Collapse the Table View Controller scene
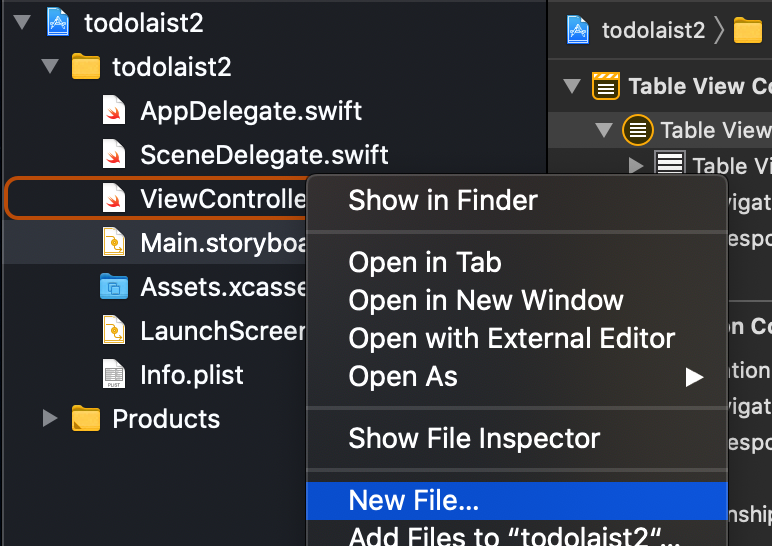 pos(572,86)
